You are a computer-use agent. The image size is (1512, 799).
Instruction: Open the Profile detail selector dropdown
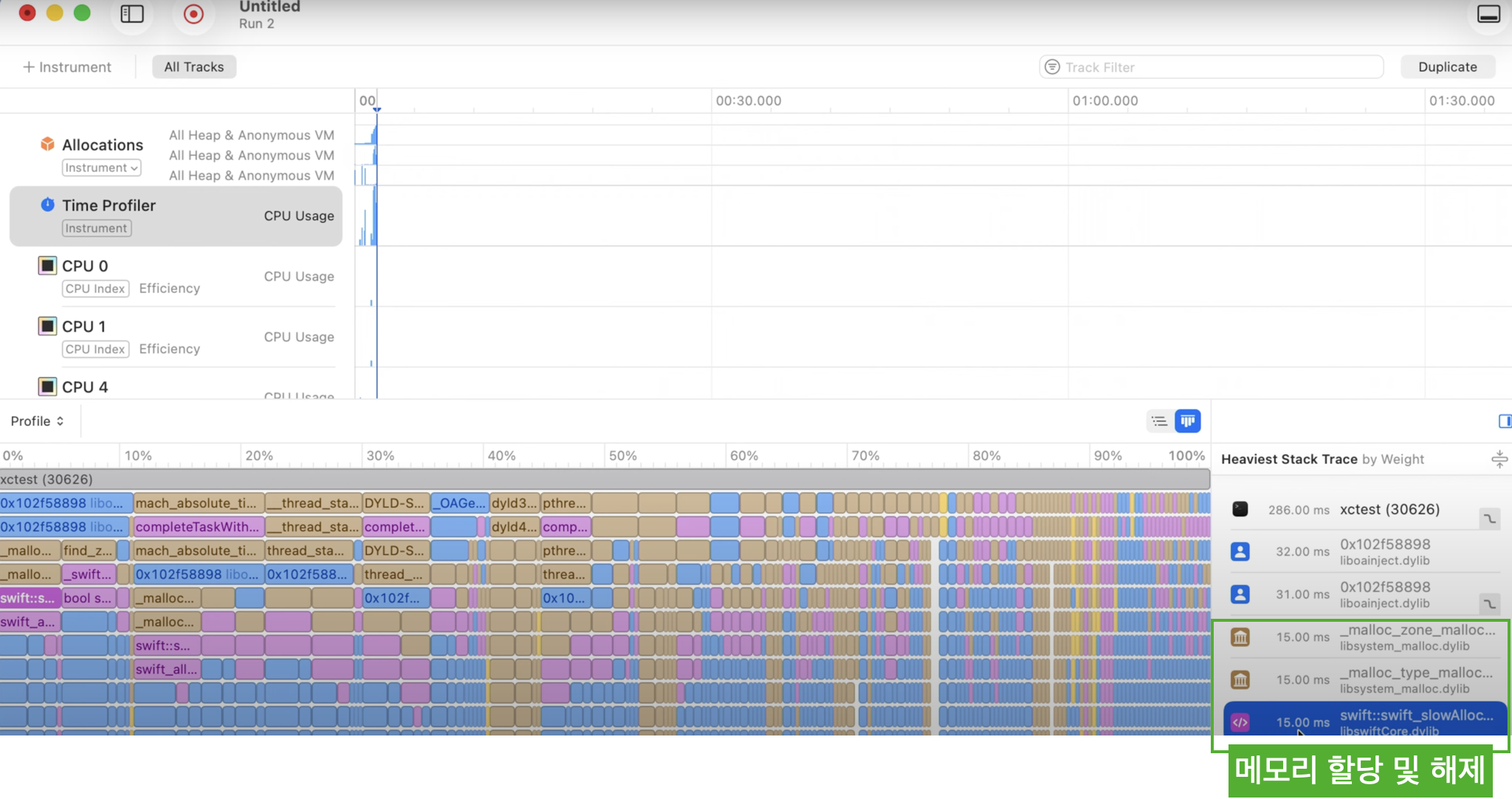click(x=37, y=421)
